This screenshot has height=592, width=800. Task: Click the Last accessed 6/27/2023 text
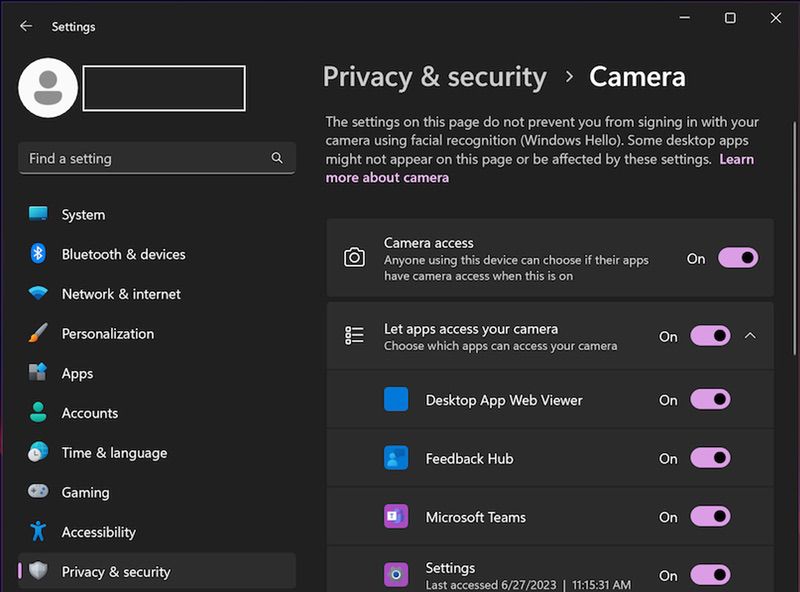[528, 585]
